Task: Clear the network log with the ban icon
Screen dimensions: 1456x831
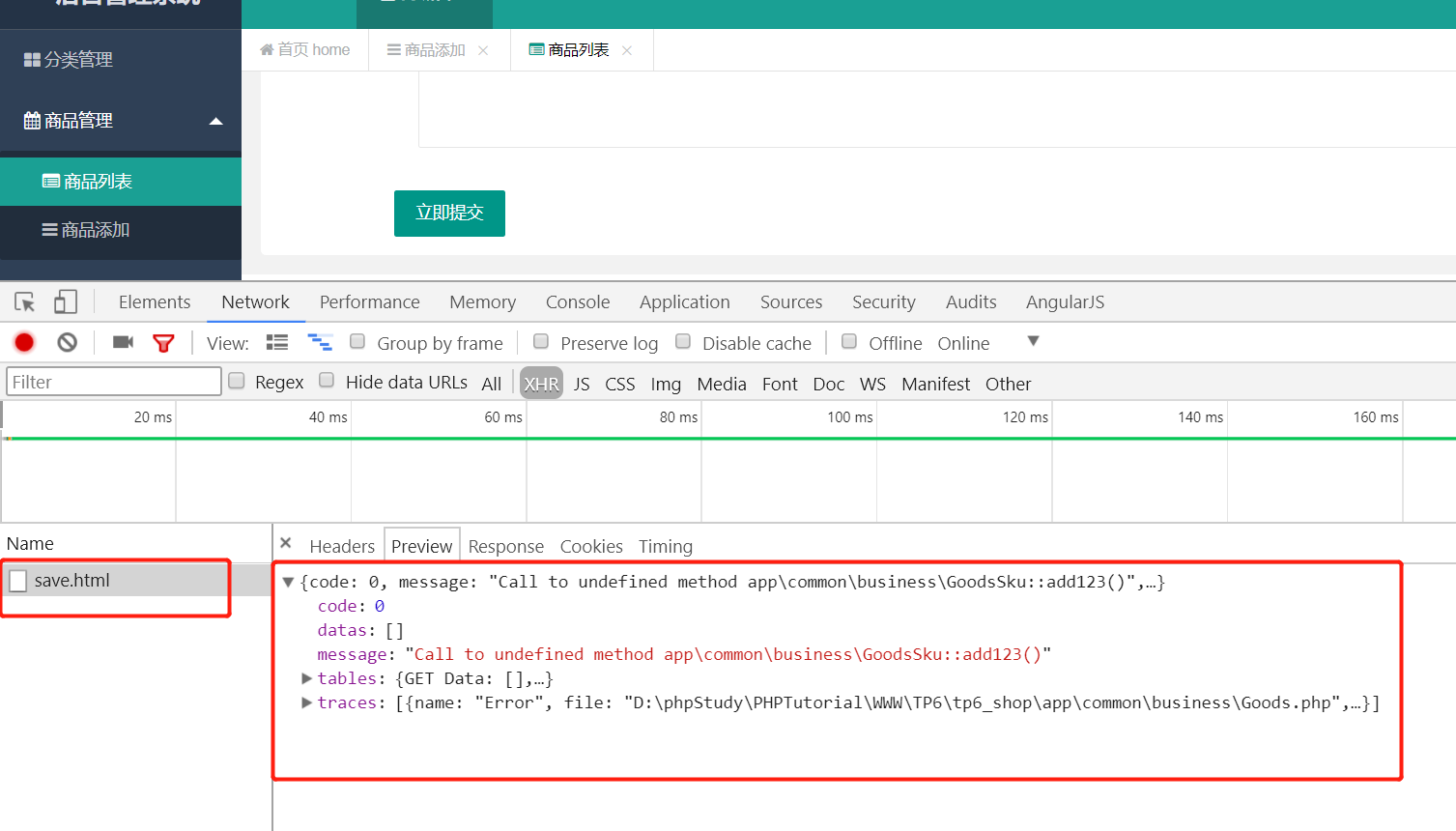Action: (67, 342)
